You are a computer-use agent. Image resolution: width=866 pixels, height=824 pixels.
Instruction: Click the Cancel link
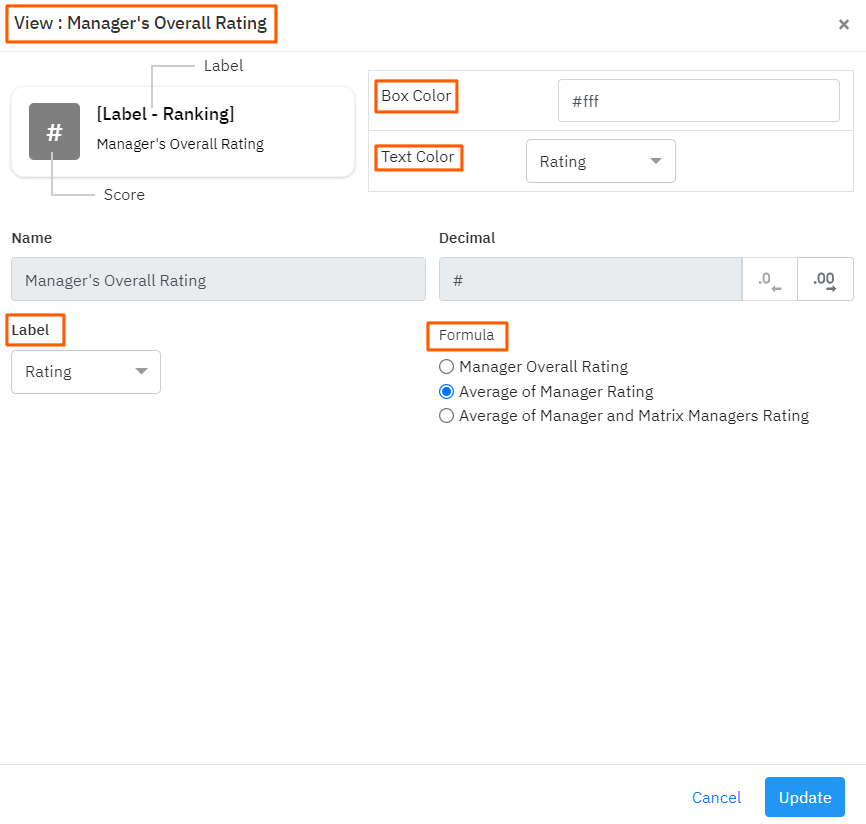[x=716, y=798]
